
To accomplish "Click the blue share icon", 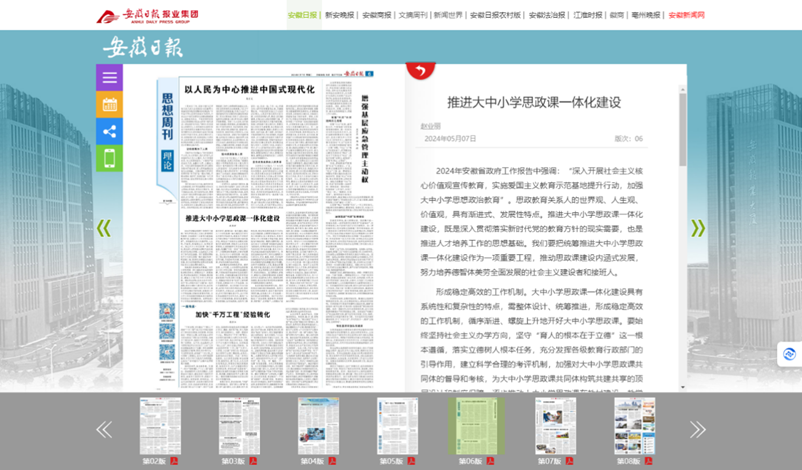I will (109, 131).
